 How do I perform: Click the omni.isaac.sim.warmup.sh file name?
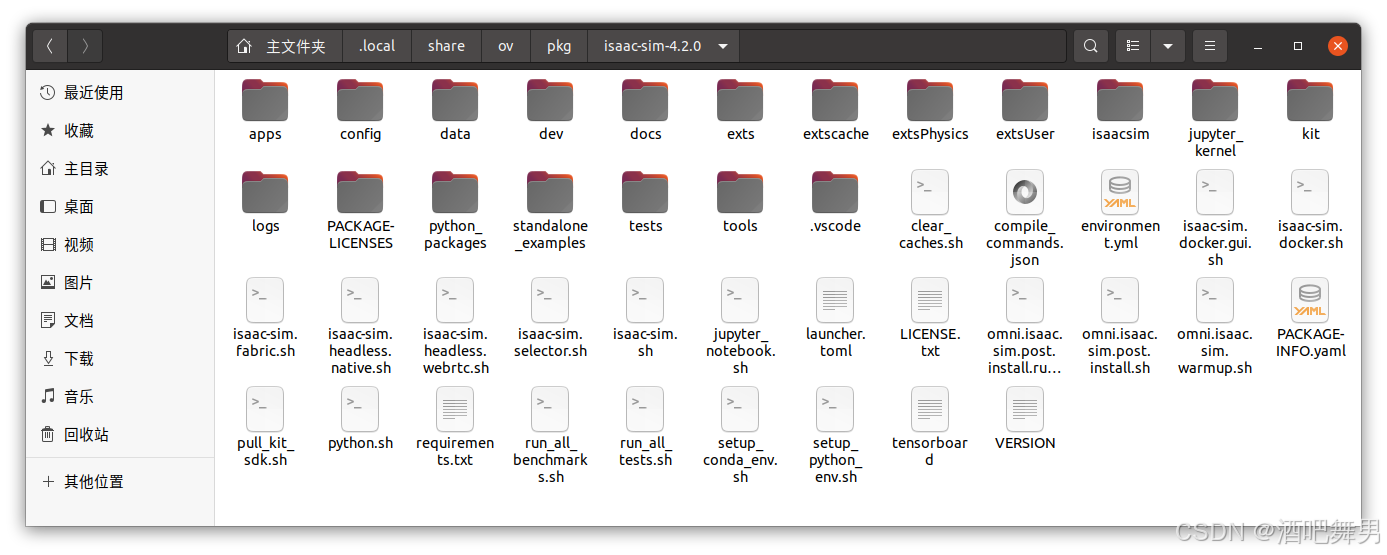tap(1215, 351)
